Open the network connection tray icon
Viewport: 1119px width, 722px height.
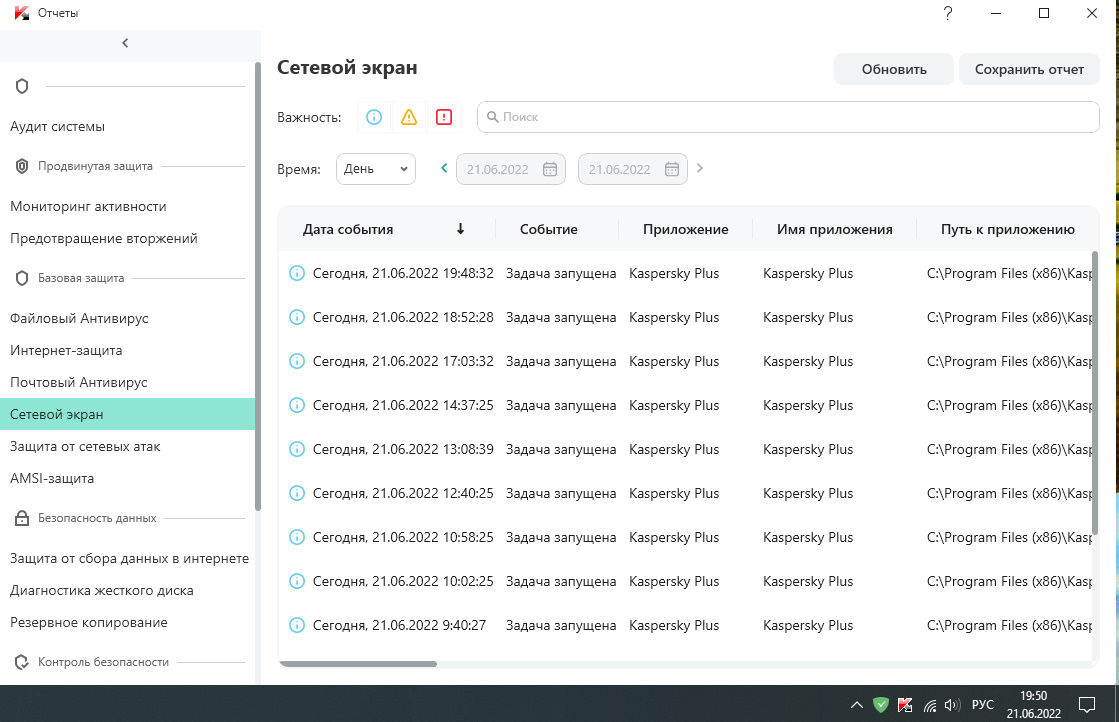click(929, 706)
